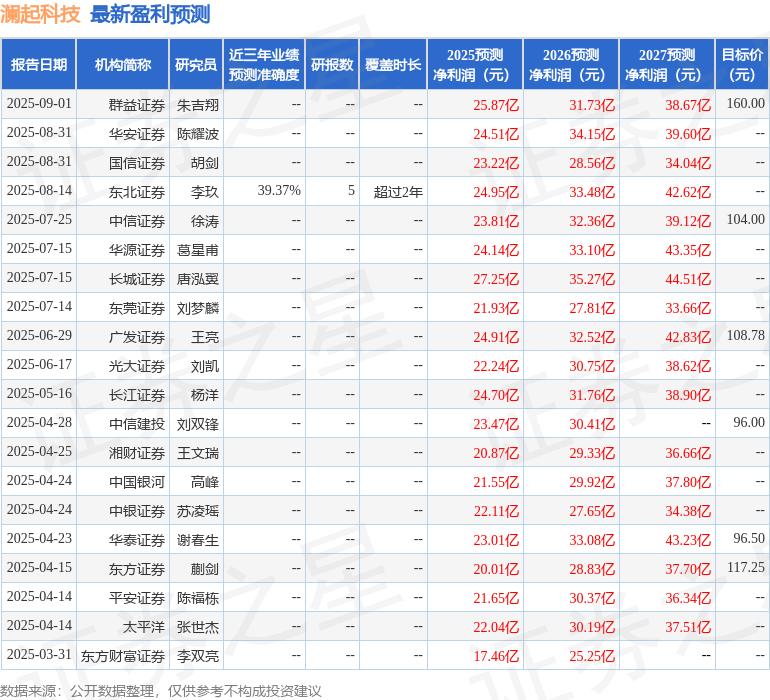Select analyst 朱吉翔 in the table
This screenshot has height=700, width=770.
(198, 104)
